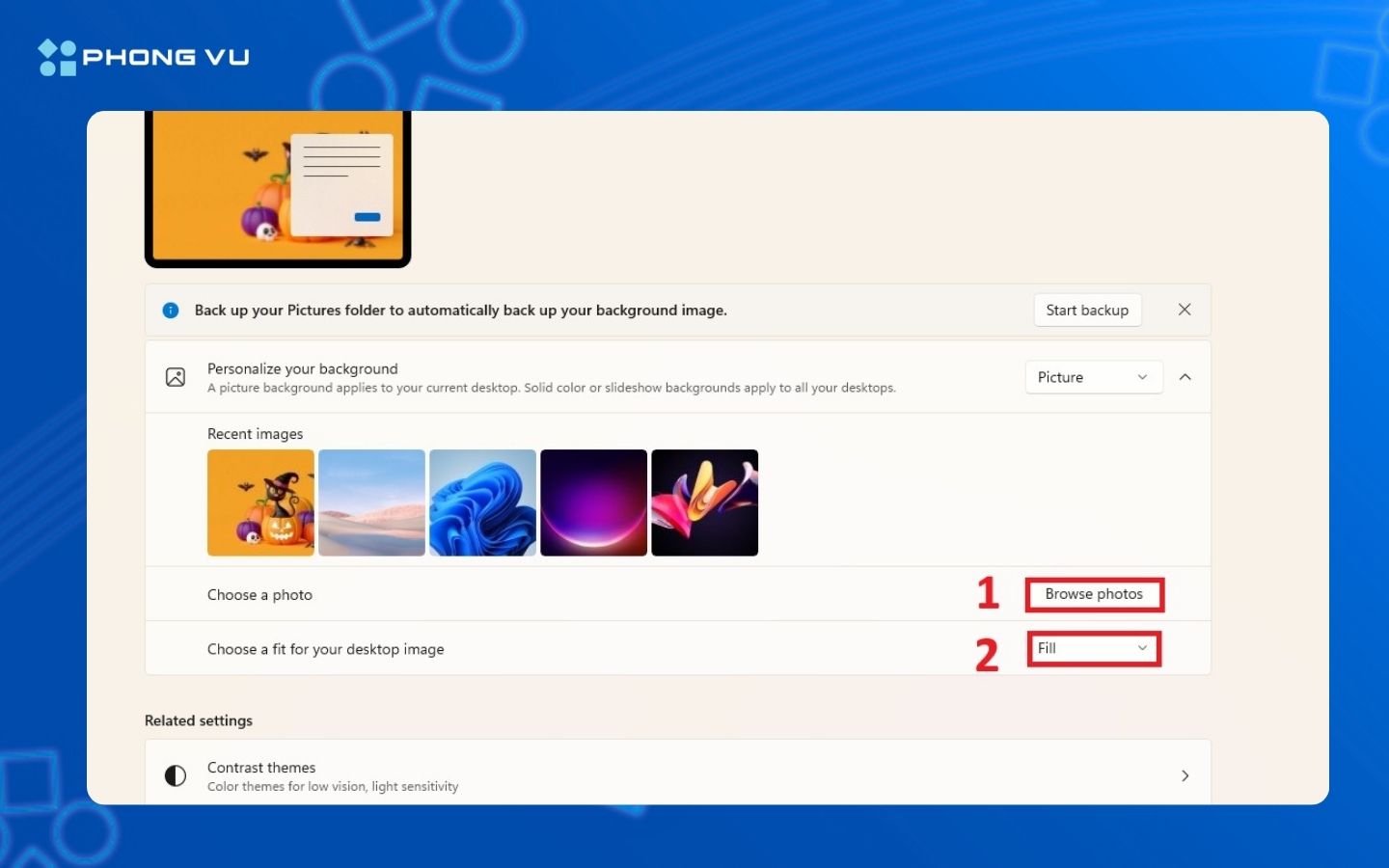The image size is (1389, 868).
Task: Select the pink desert landscape recent image
Action: (371, 502)
